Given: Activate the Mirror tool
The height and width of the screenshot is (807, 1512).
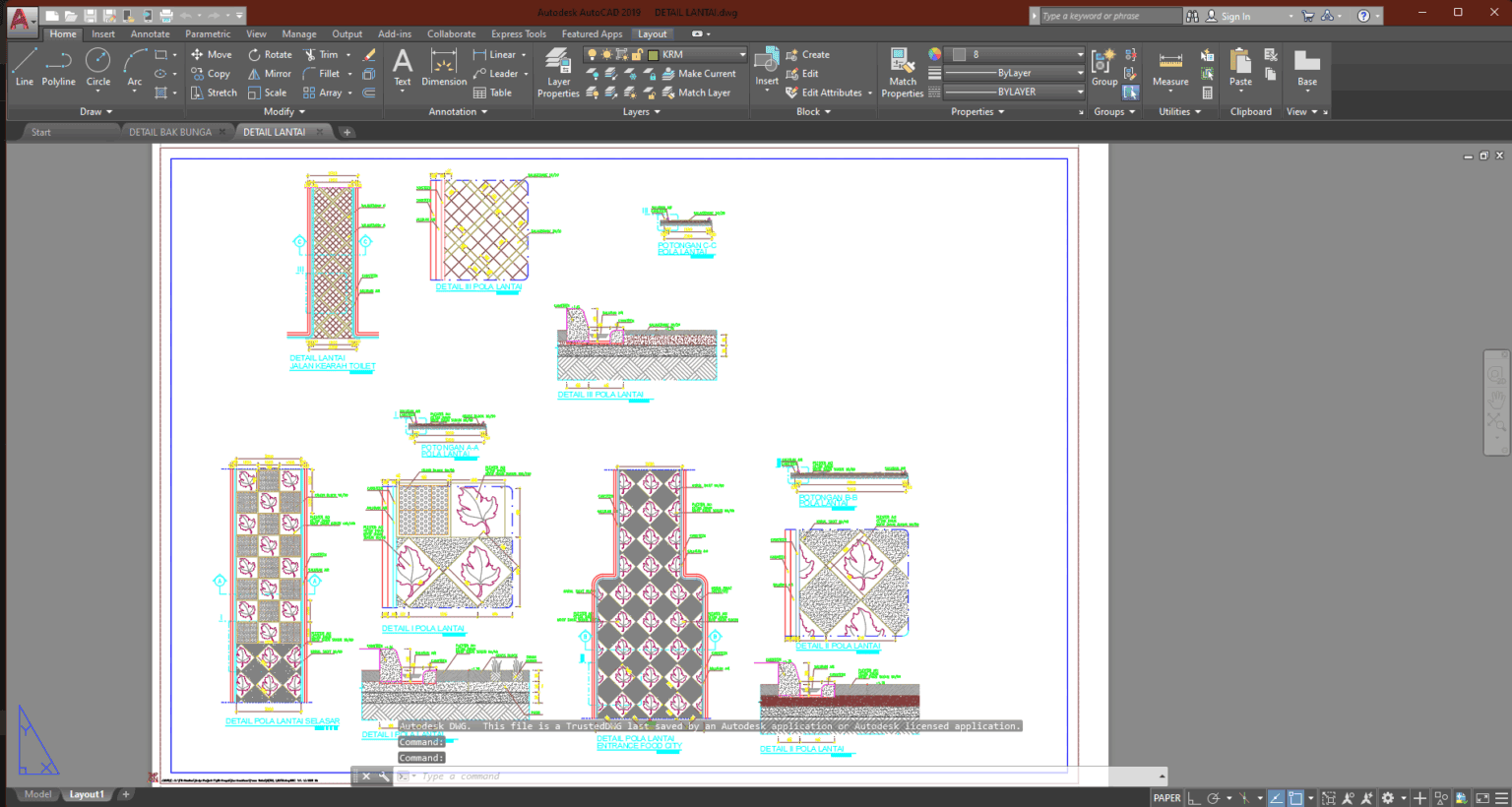Looking at the screenshot, I should click(x=269, y=73).
